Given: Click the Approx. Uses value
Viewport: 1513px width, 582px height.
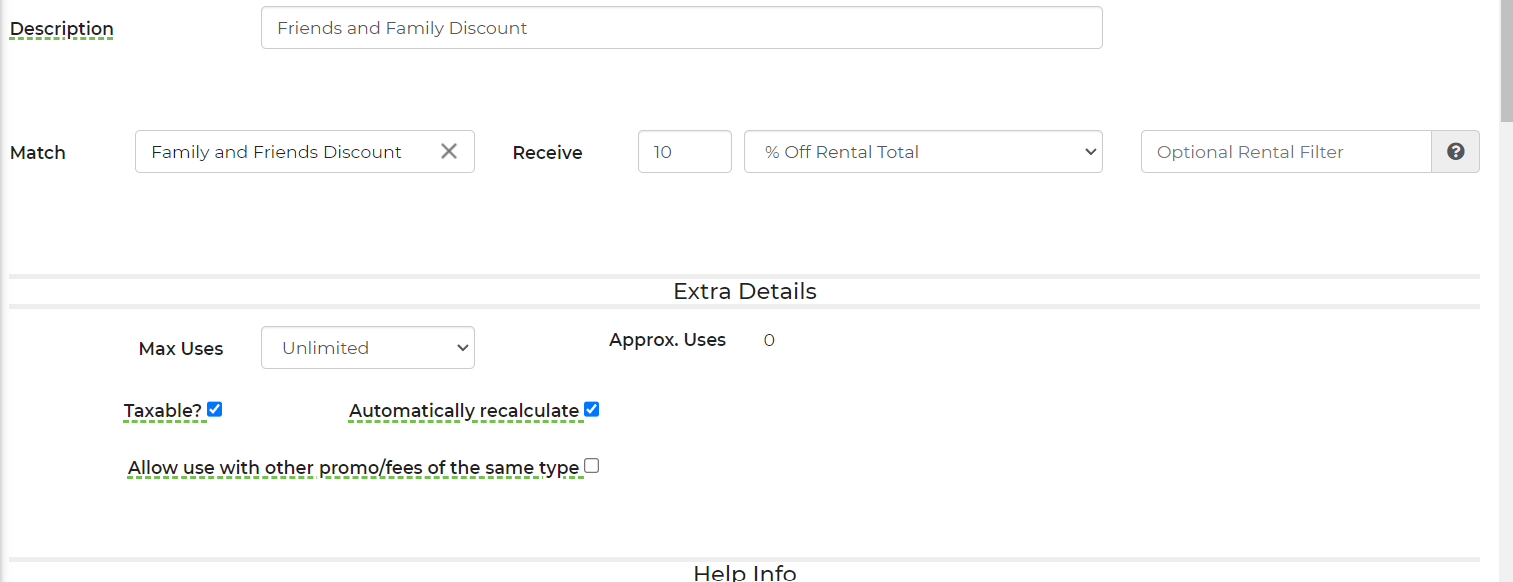Looking at the screenshot, I should [769, 340].
